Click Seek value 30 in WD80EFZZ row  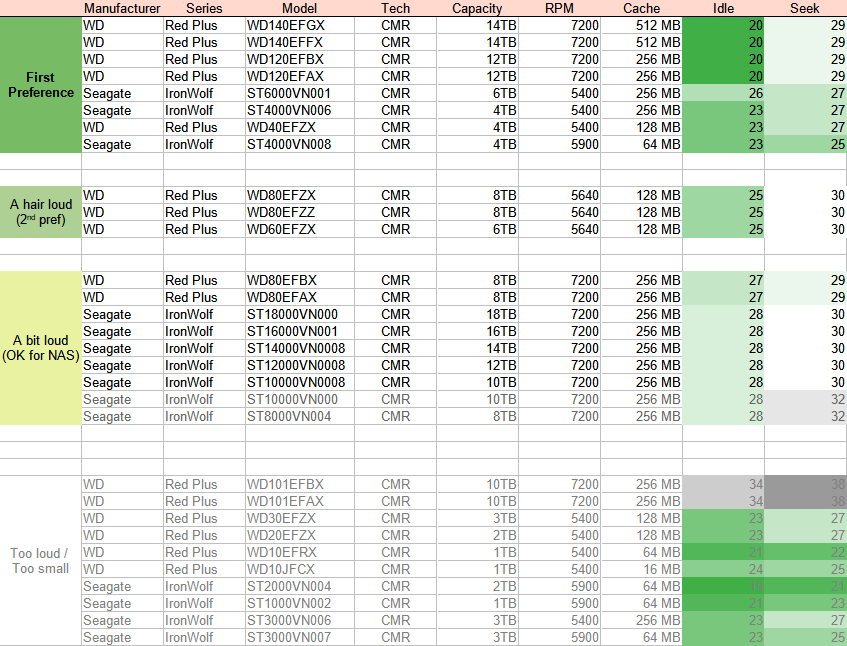point(805,212)
